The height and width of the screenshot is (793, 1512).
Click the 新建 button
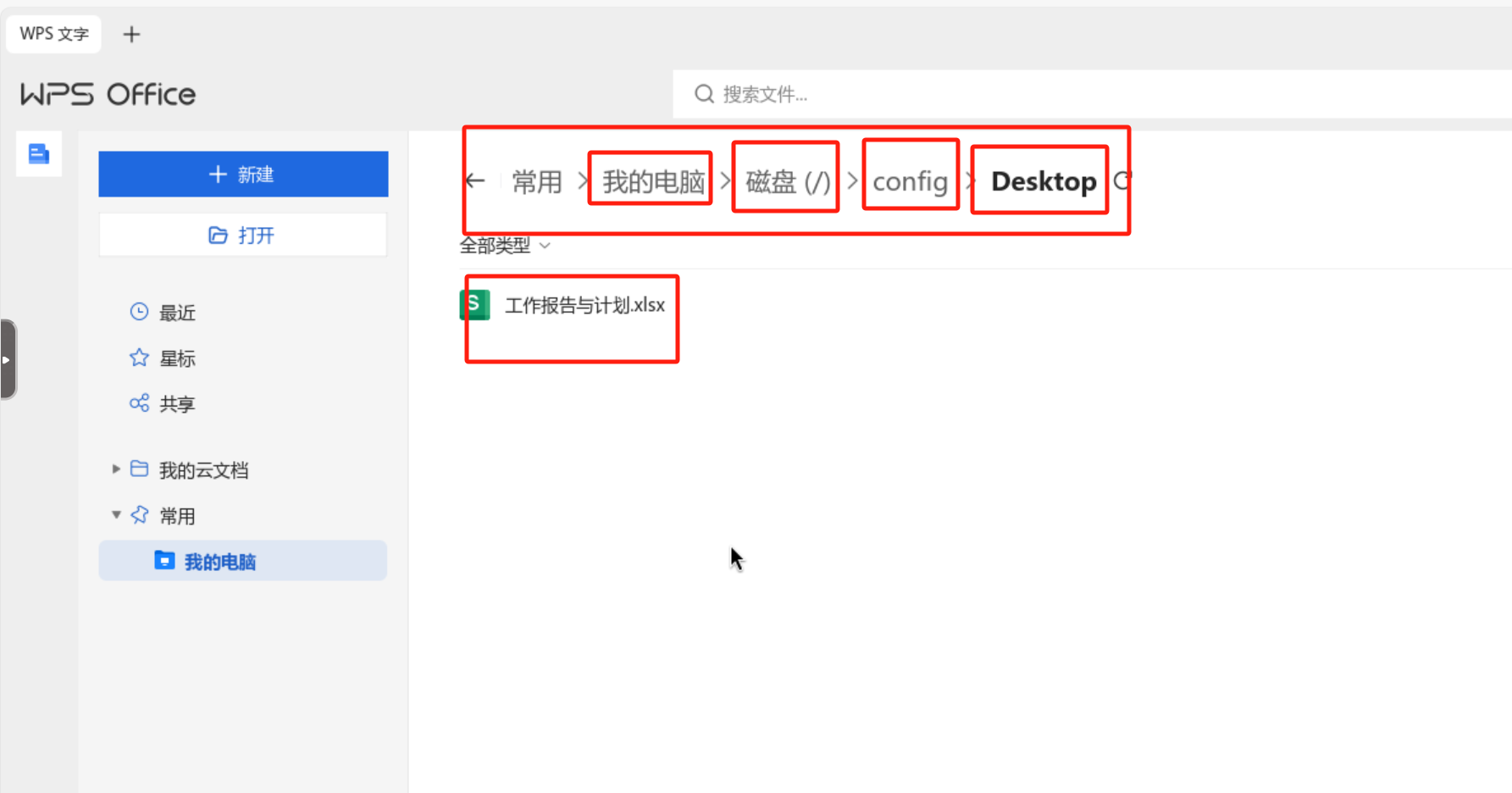tap(243, 175)
